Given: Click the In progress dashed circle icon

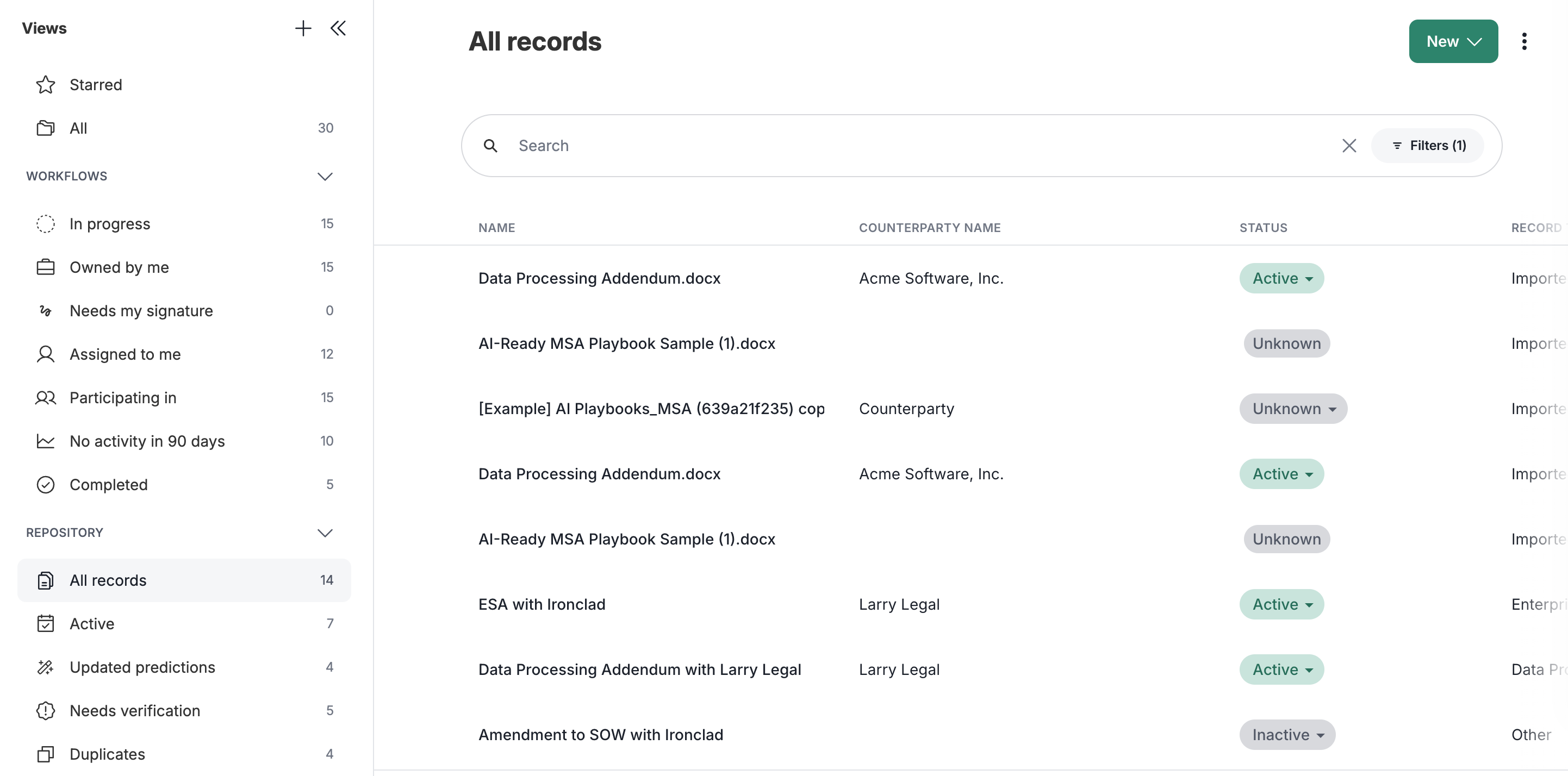Looking at the screenshot, I should pos(46,223).
